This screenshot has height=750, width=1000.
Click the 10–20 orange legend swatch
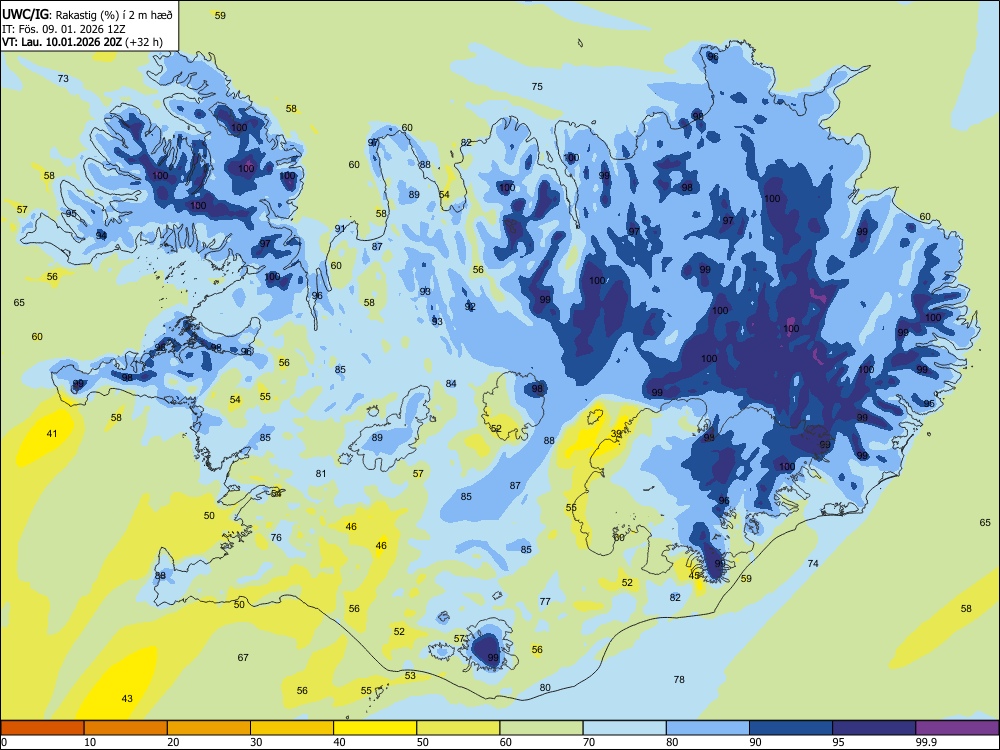point(126,728)
